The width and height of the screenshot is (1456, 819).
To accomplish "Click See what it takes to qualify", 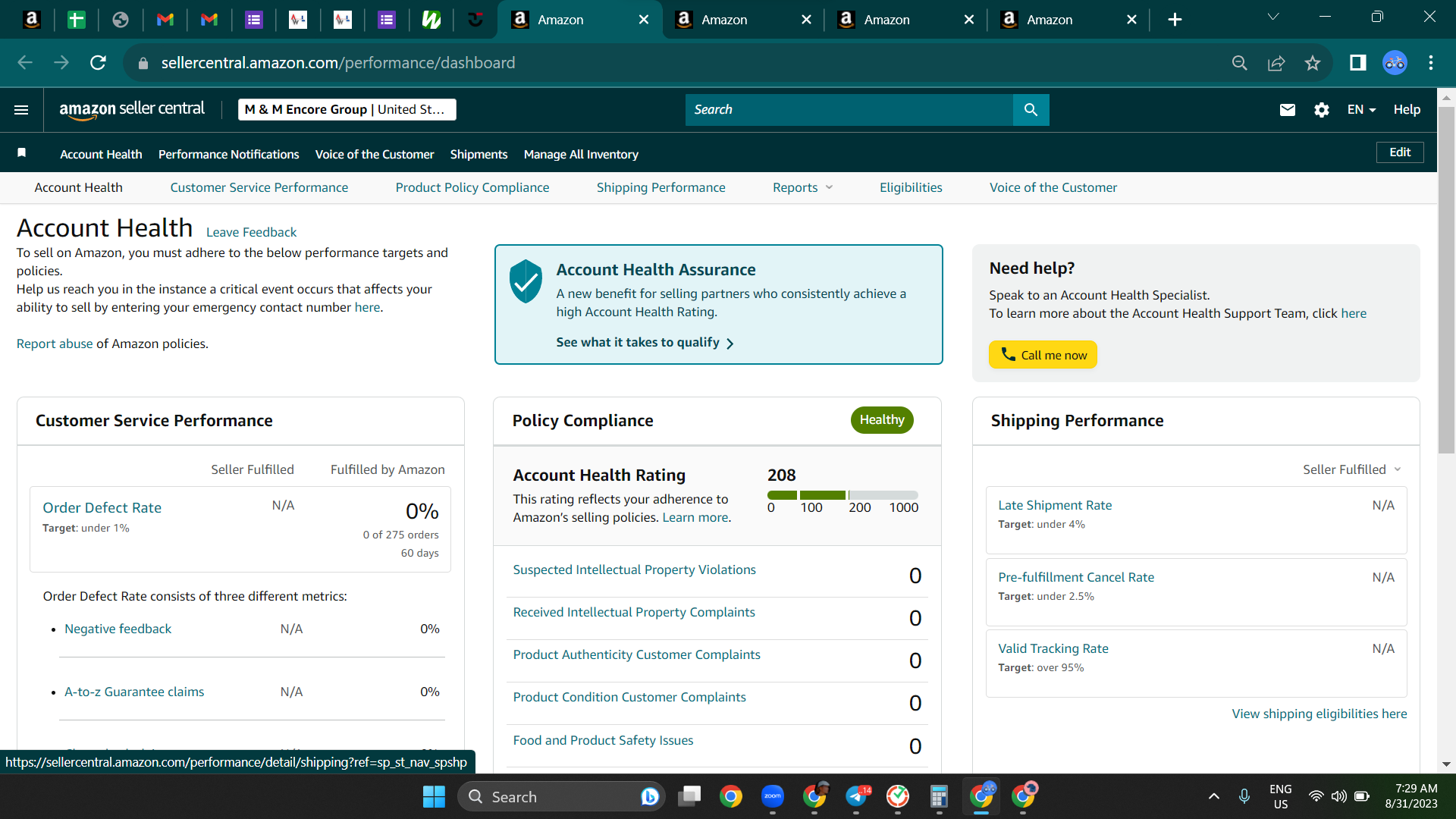I will 645,343.
